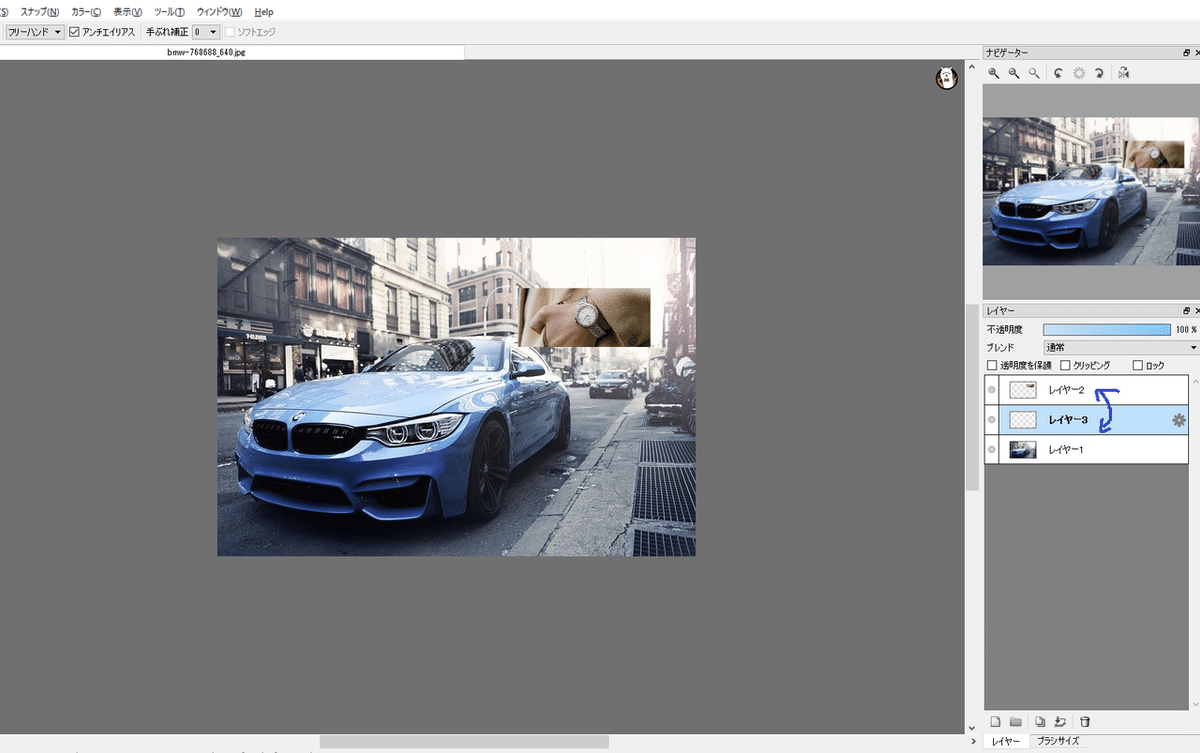Image resolution: width=1200 pixels, height=753 pixels.
Task: Undock the レイヤー panel
Action: point(1187,311)
